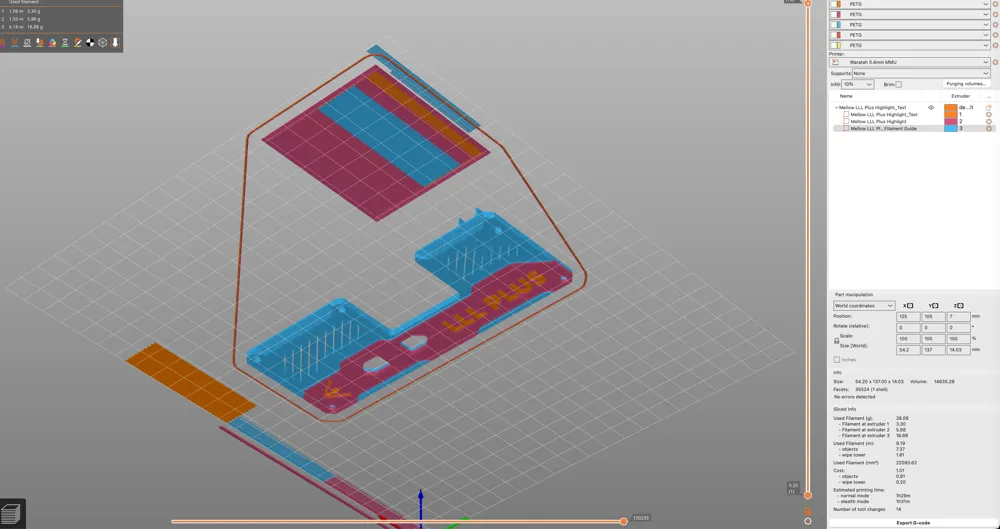Click the Extruder column header
Viewport: 1000px width, 529px height.
pyautogui.click(x=960, y=96)
